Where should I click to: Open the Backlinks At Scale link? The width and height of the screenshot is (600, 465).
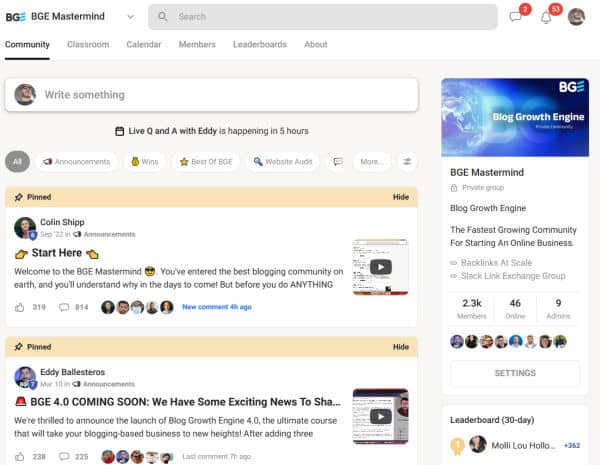[x=496, y=263]
